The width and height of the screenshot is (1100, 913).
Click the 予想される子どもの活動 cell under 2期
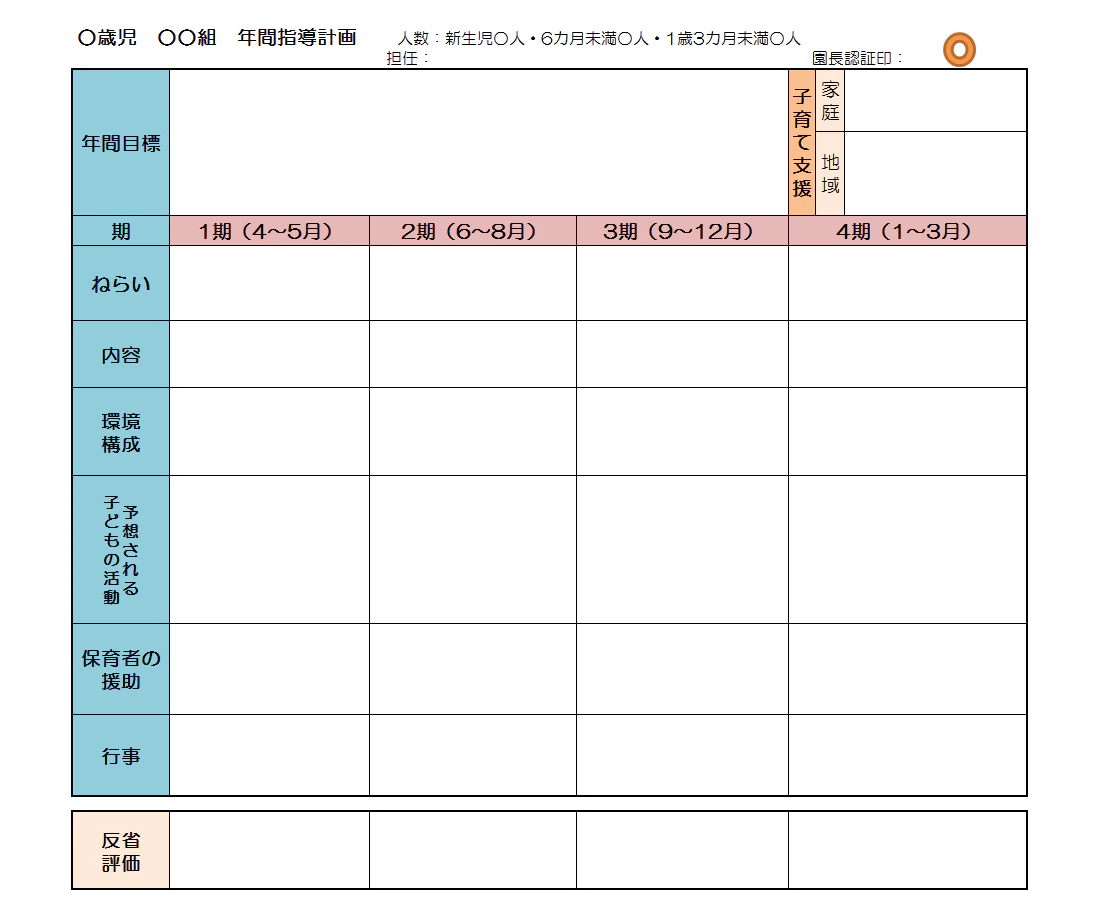[473, 549]
